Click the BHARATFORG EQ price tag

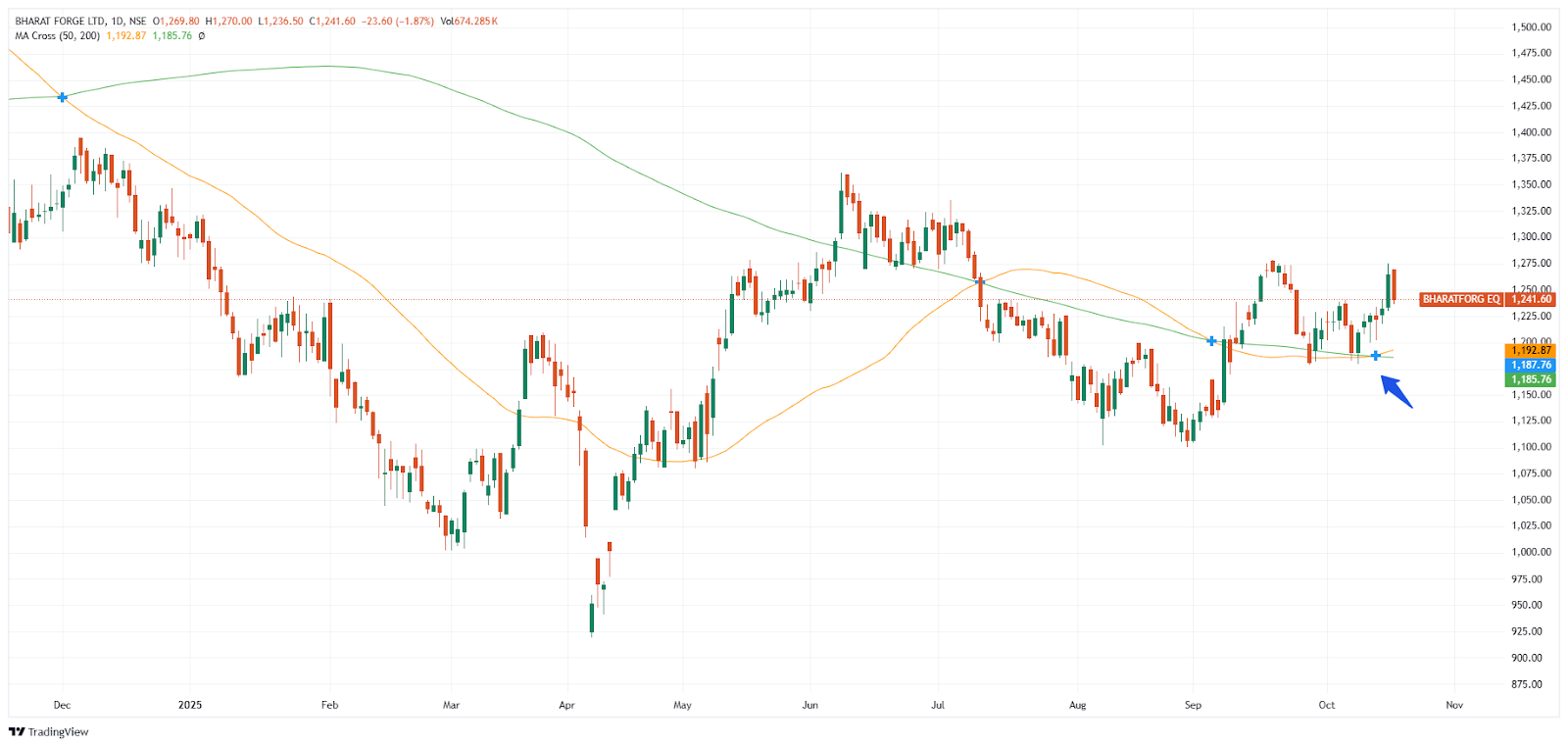pyautogui.click(x=1460, y=299)
